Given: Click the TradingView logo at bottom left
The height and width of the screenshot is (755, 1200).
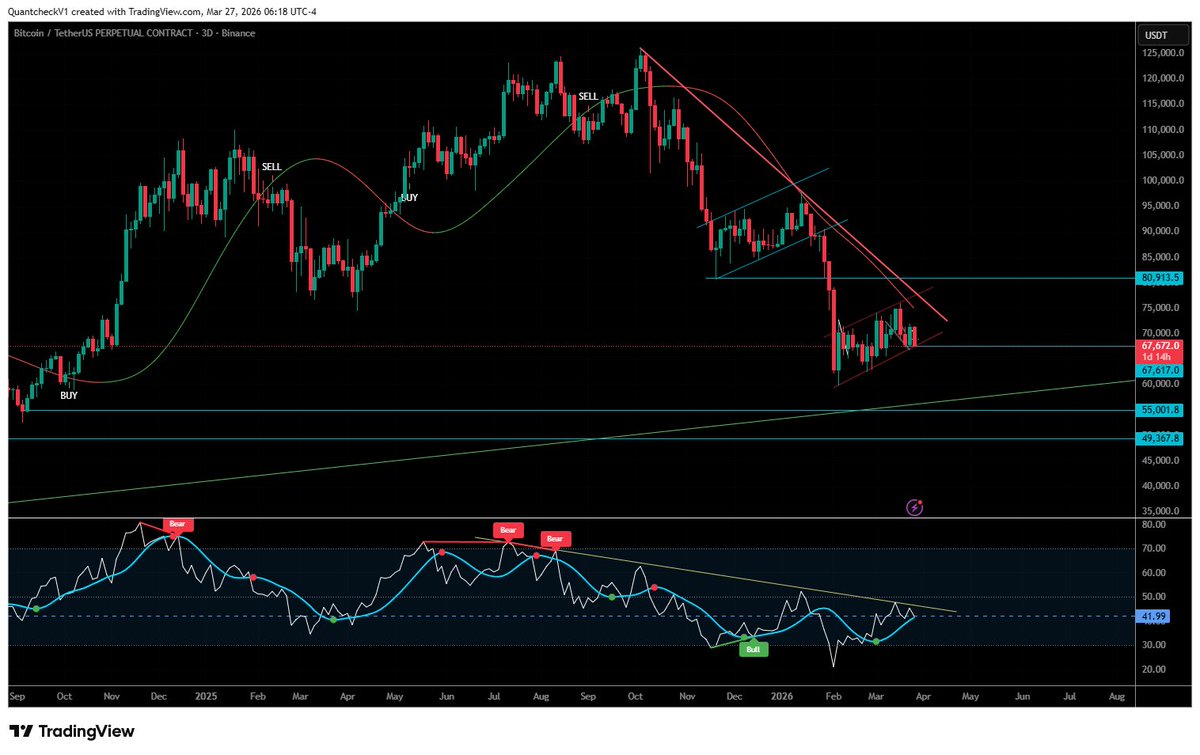Looking at the screenshot, I should (71, 731).
